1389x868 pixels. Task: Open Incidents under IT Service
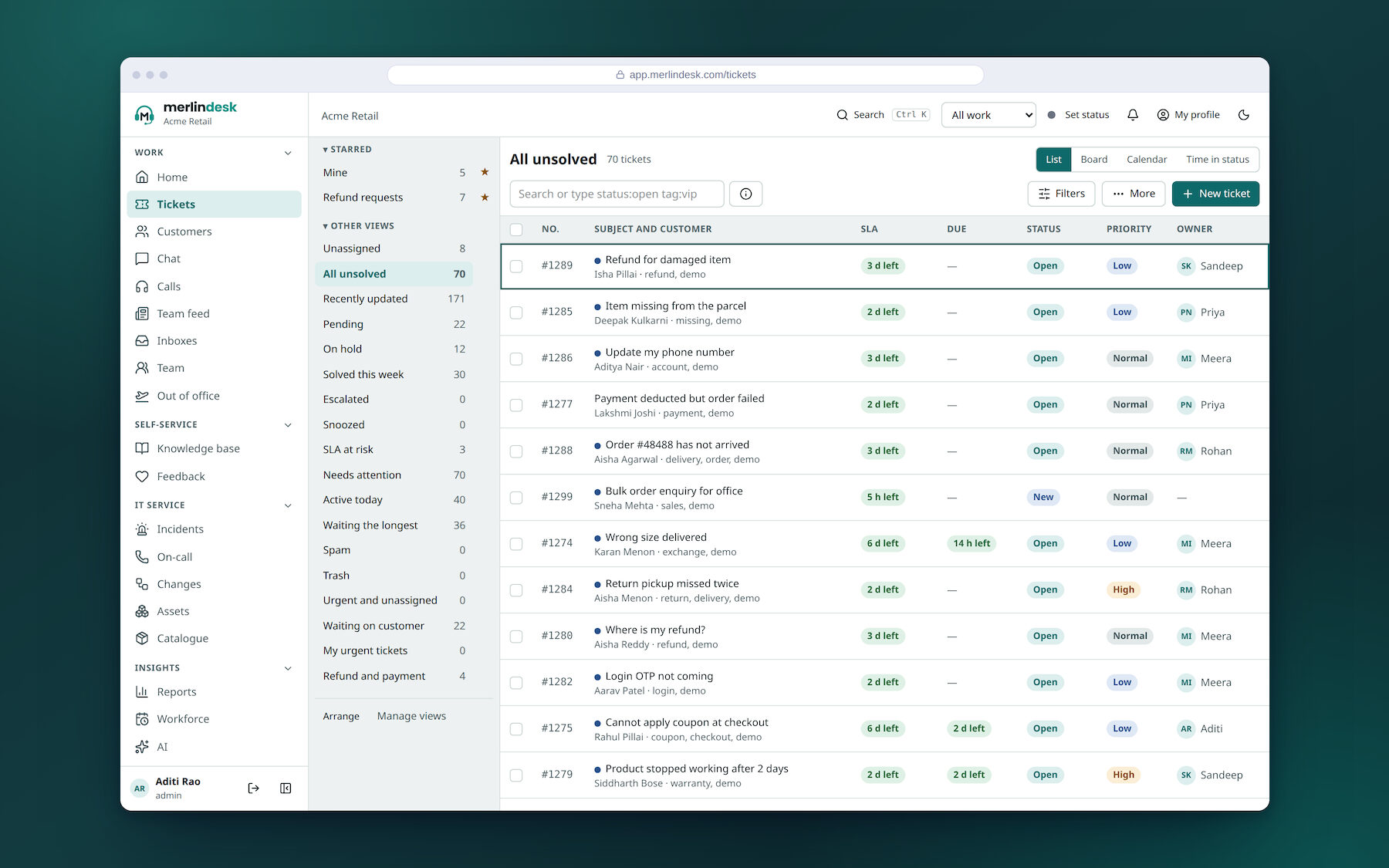tap(214, 529)
